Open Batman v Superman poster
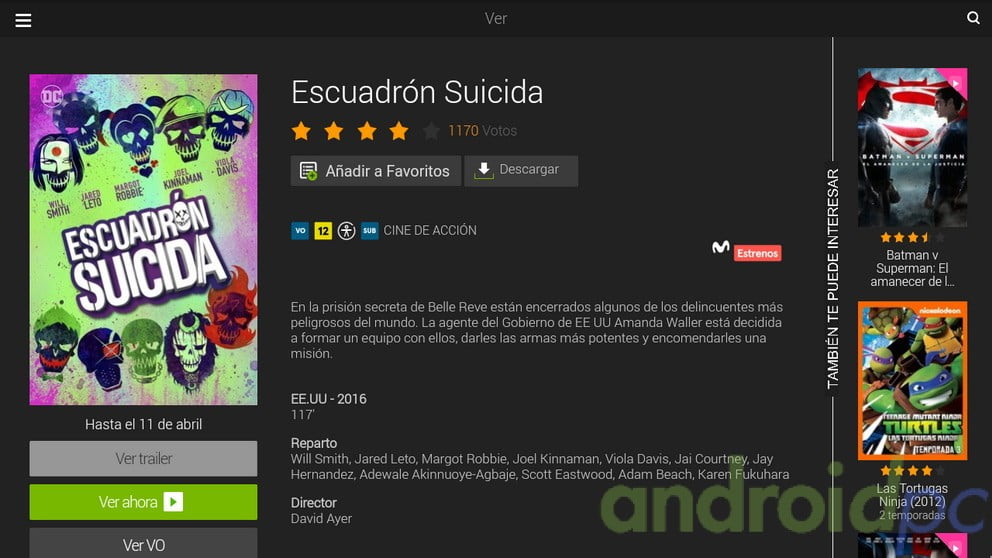 912,147
